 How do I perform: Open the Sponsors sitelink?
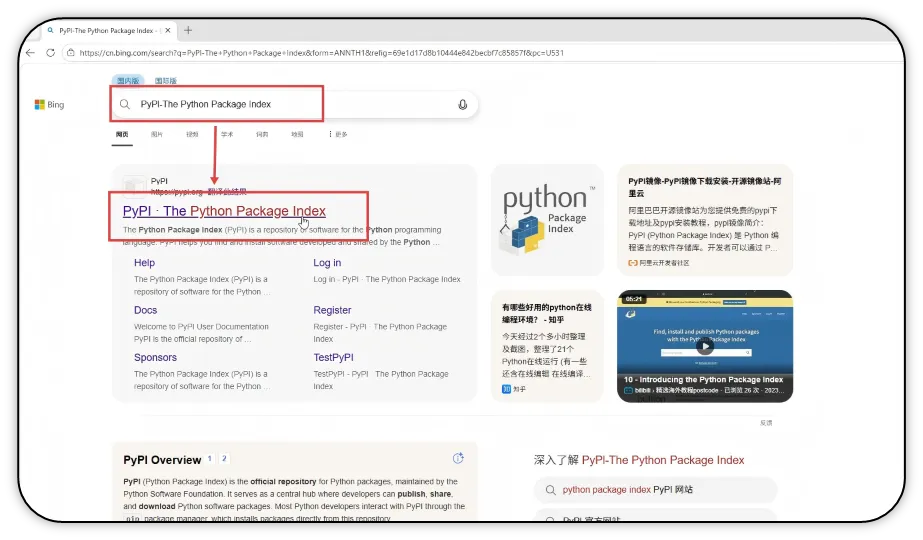click(155, 357)
